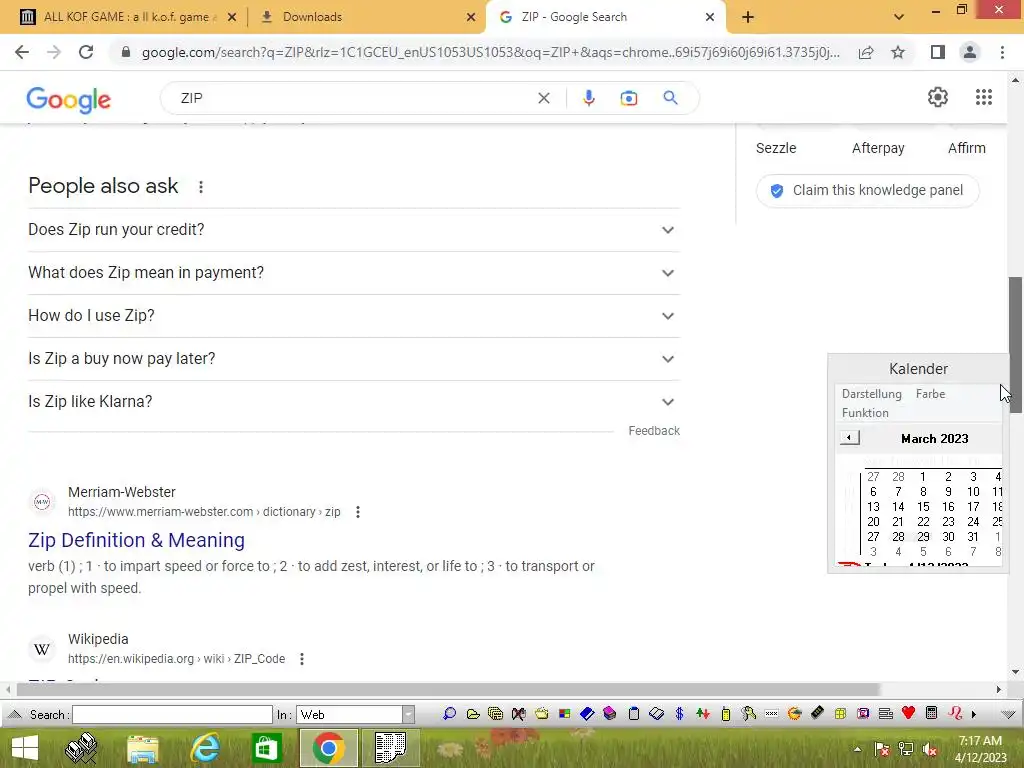The image size is (1024, 768).
Task: Expand 'What does Zip mean in payment?'
Action: (x=354, y=273)
